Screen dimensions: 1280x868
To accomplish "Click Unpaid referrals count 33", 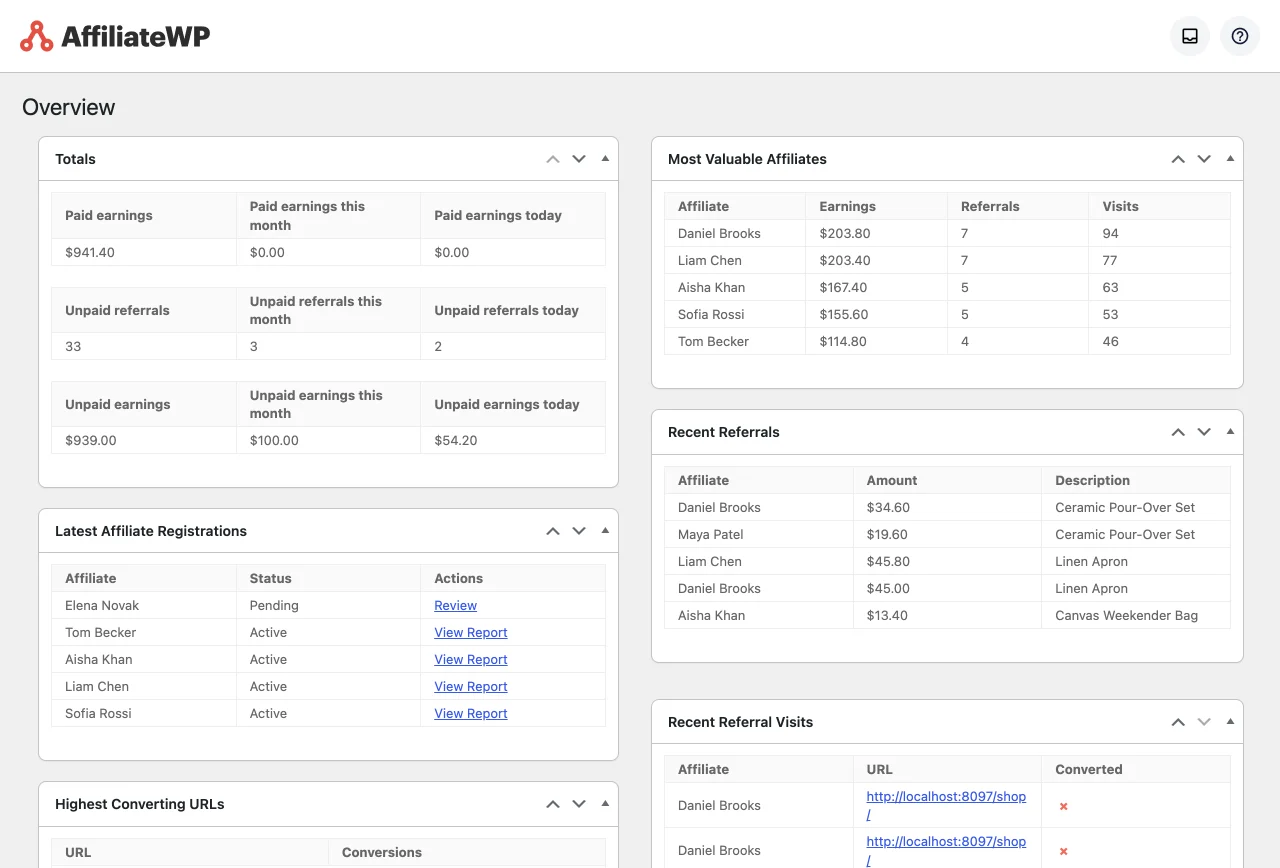I will coord(73,346).
